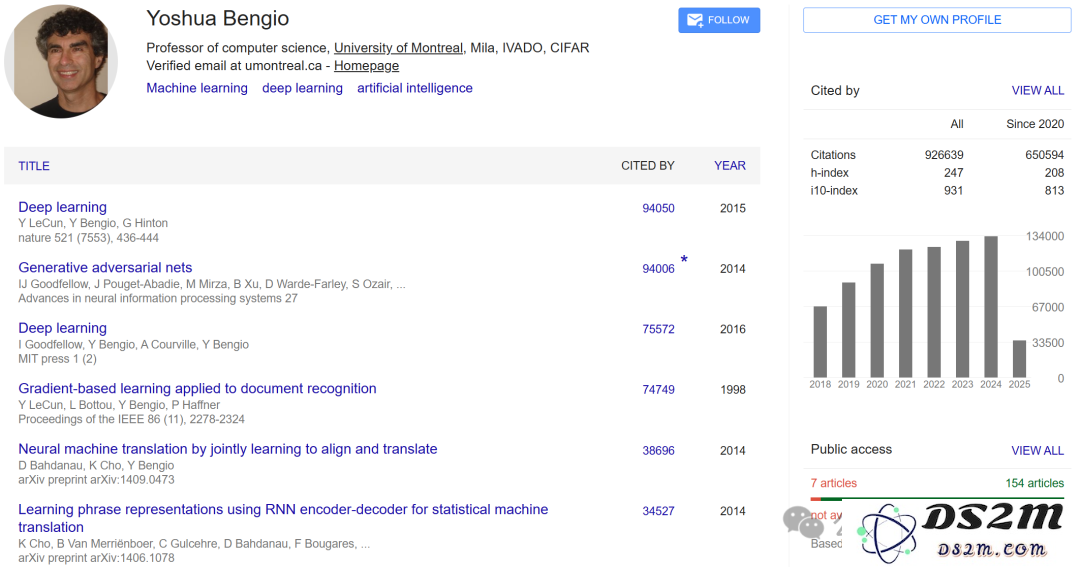Click the Since 2020 column header
Image resolution: width=1080 pixels, height=567 pixels.
point(1035,124)
